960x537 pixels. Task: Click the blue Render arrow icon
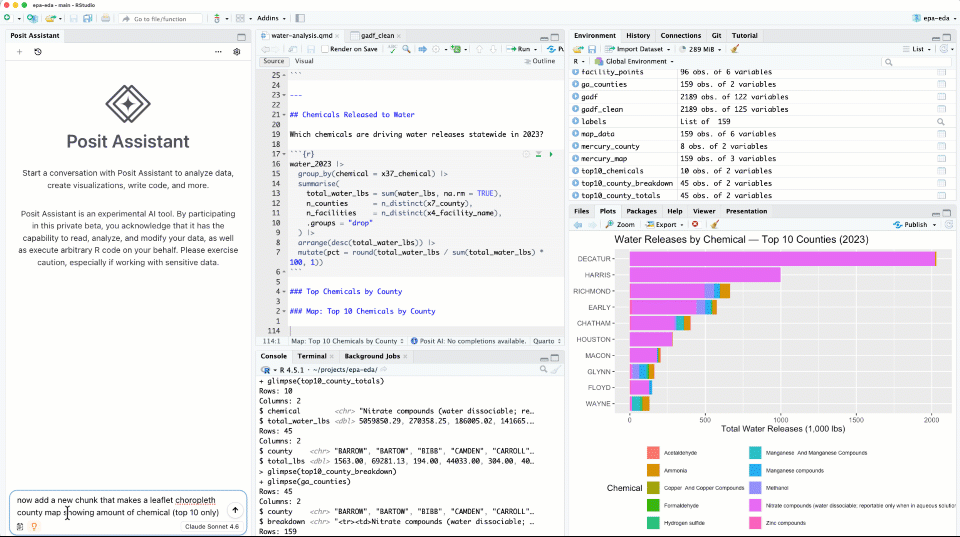pos(422,49)
